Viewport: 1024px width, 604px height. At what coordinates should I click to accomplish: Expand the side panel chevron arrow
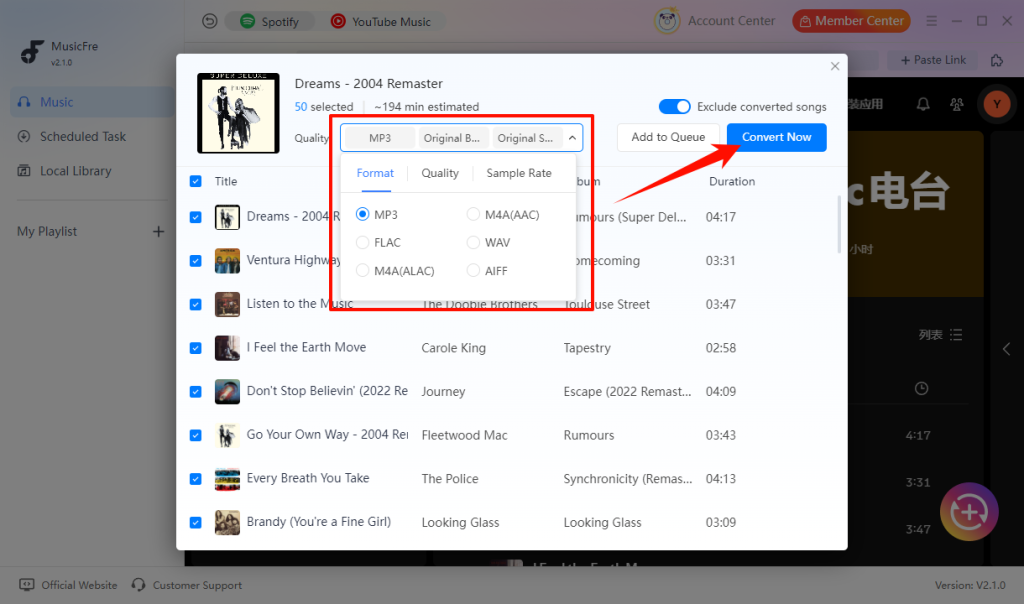click(x=1006, y=349)
